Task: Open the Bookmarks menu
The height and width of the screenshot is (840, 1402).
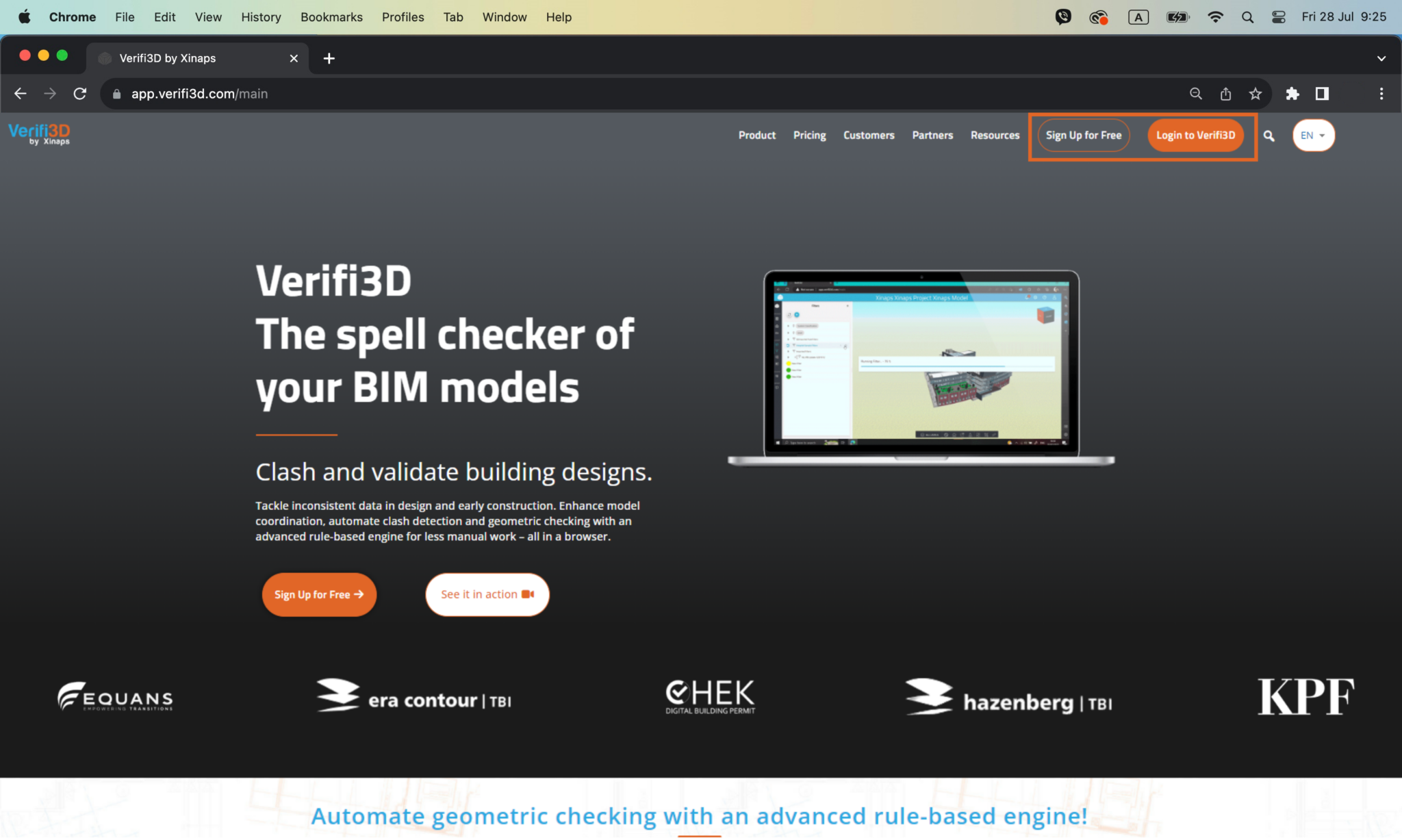Action: tap(331, 17)
